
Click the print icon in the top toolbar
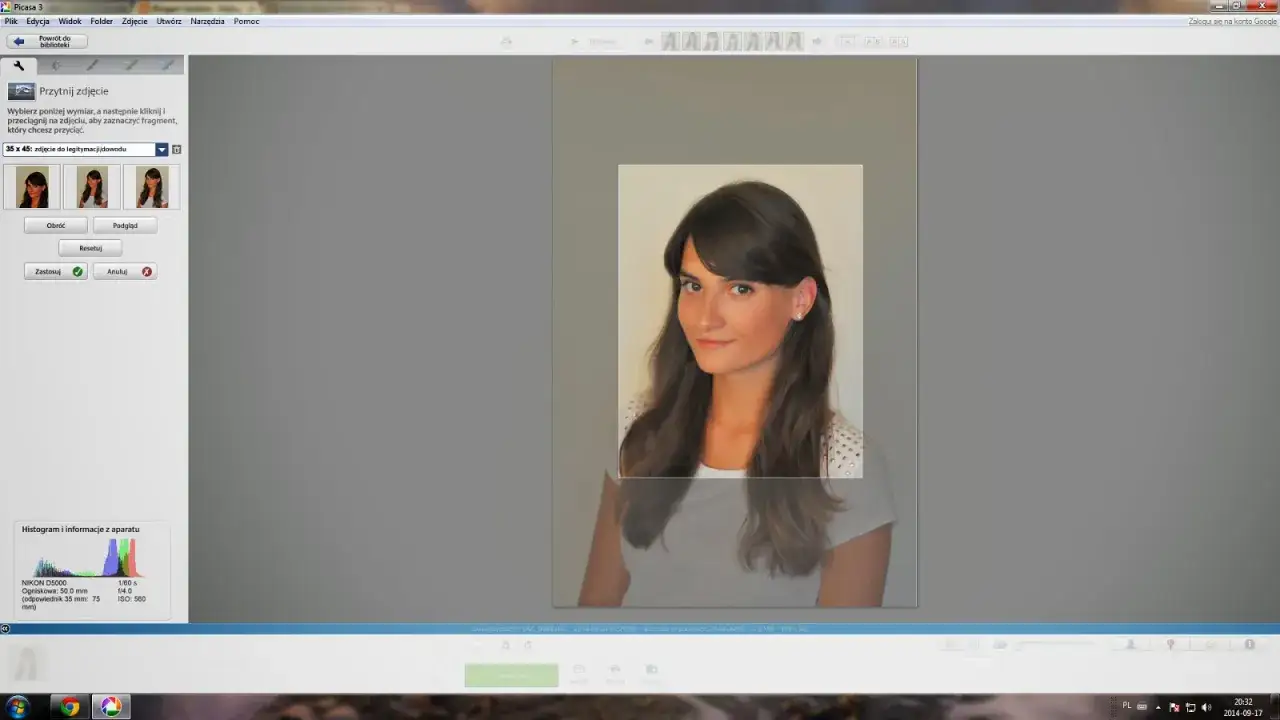pyautogui.click(x=505, y=41)
